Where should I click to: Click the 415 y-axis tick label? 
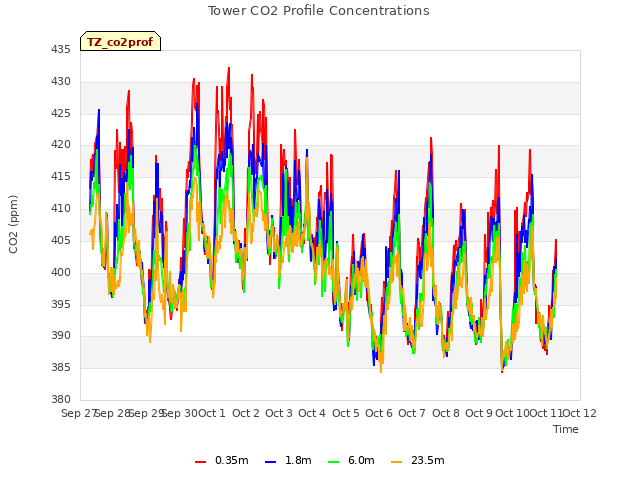point(61,176)
